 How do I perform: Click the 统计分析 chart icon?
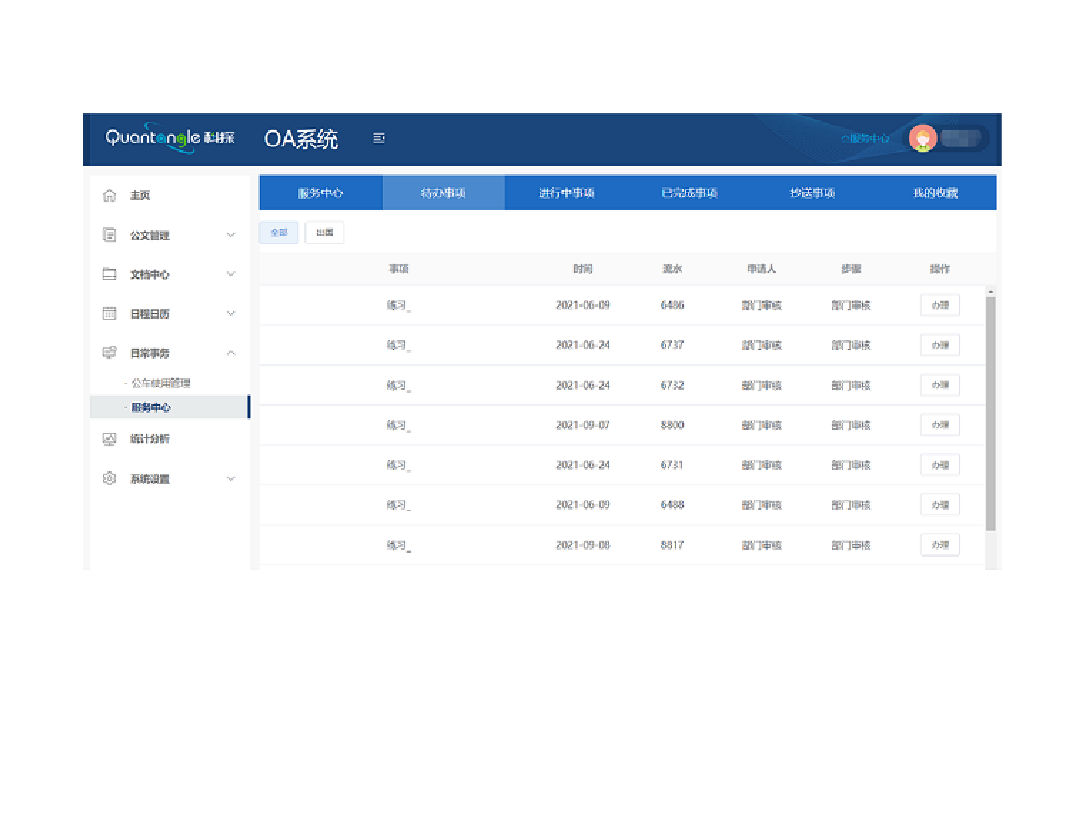coord(109,438)
